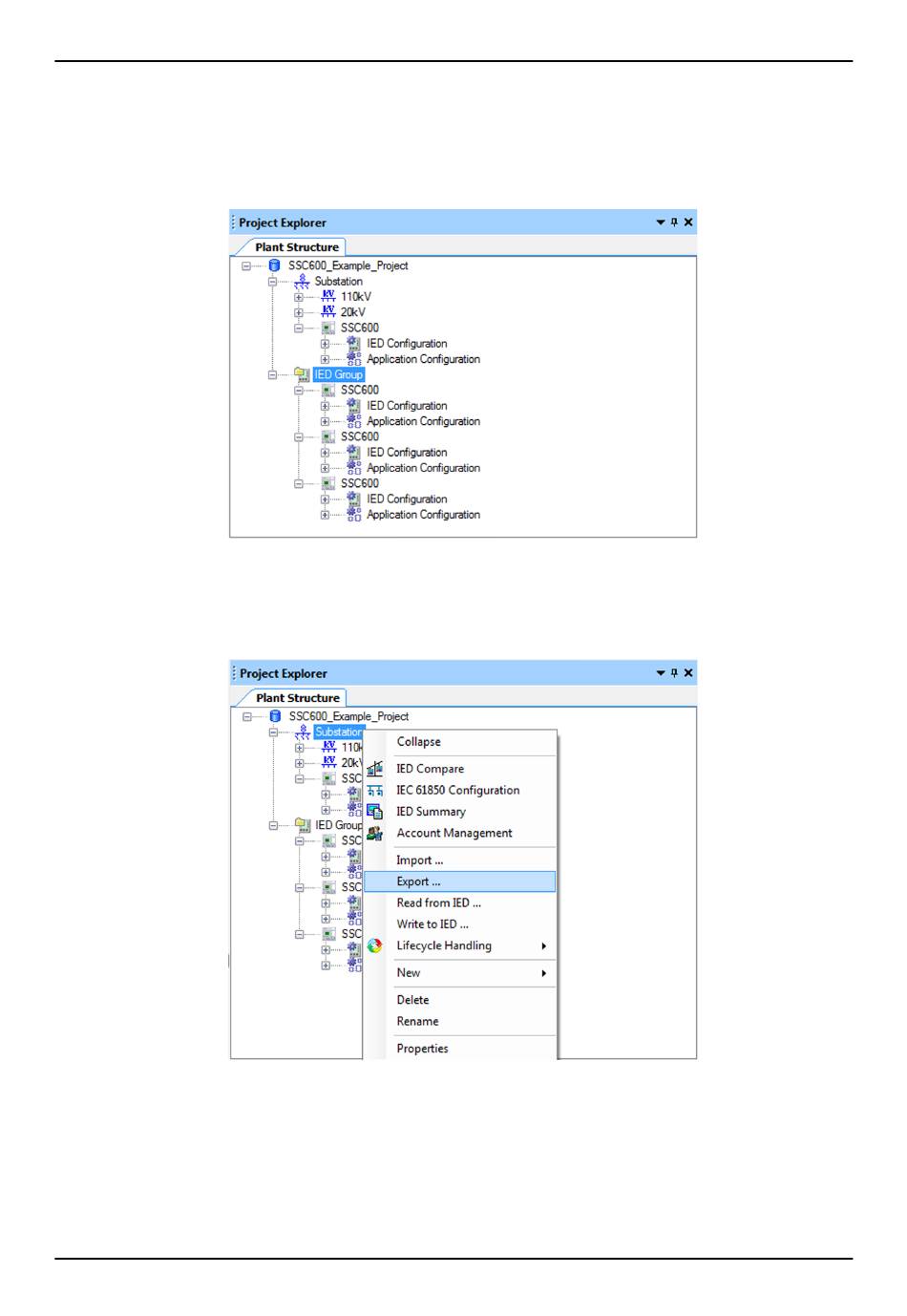The height and width of the screenshot is (1316, 907).
Task: Collapse the IED Group node in upper panel
Action: [272, 375]
